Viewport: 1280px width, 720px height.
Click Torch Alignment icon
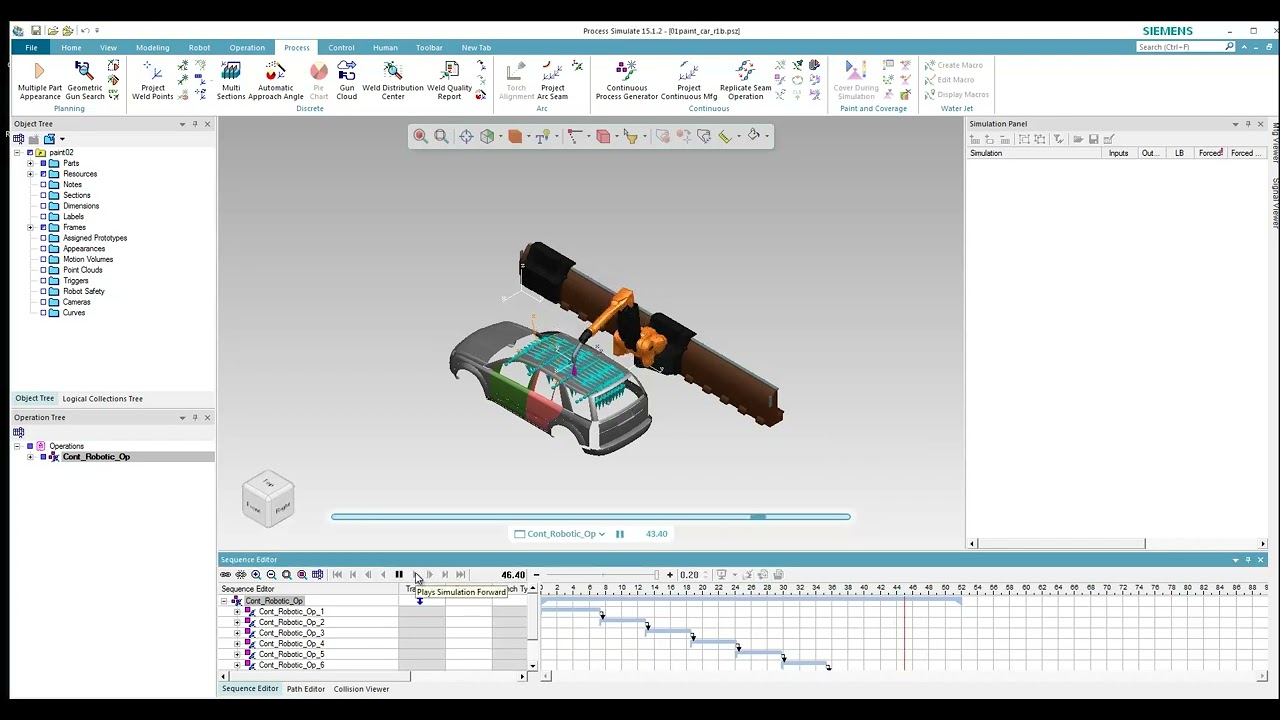[517, 80]
